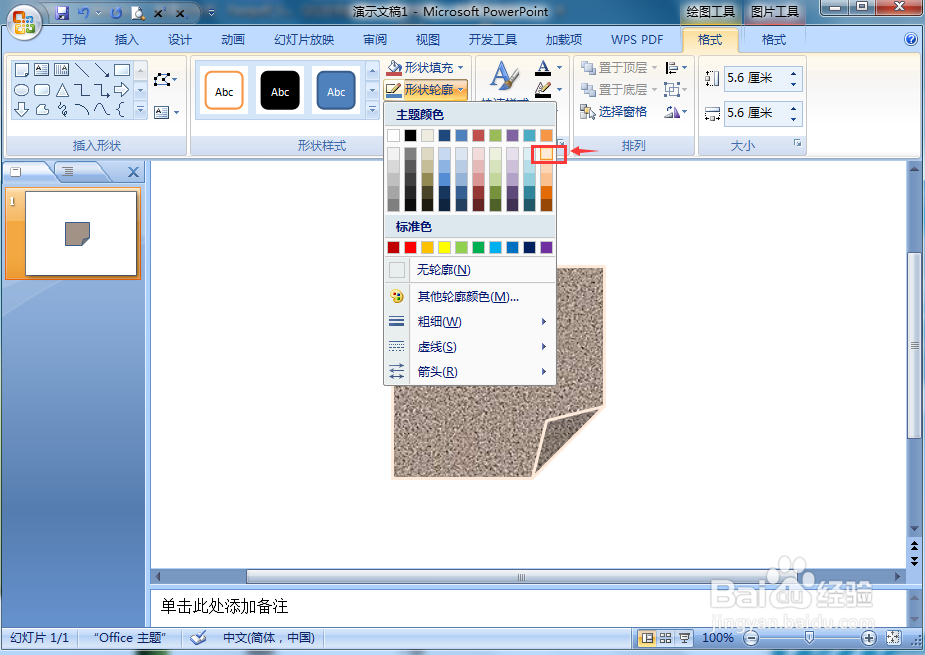Click the Office button logo
This screenshot has height=655, width=925.
24,23
